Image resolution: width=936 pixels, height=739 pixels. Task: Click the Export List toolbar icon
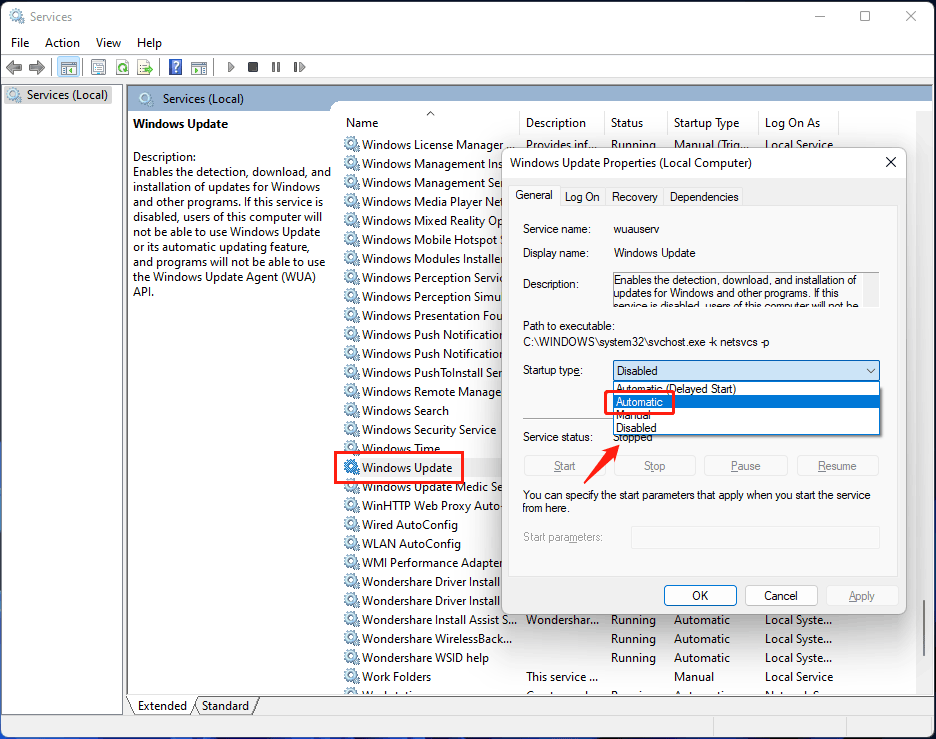(145, 67)
